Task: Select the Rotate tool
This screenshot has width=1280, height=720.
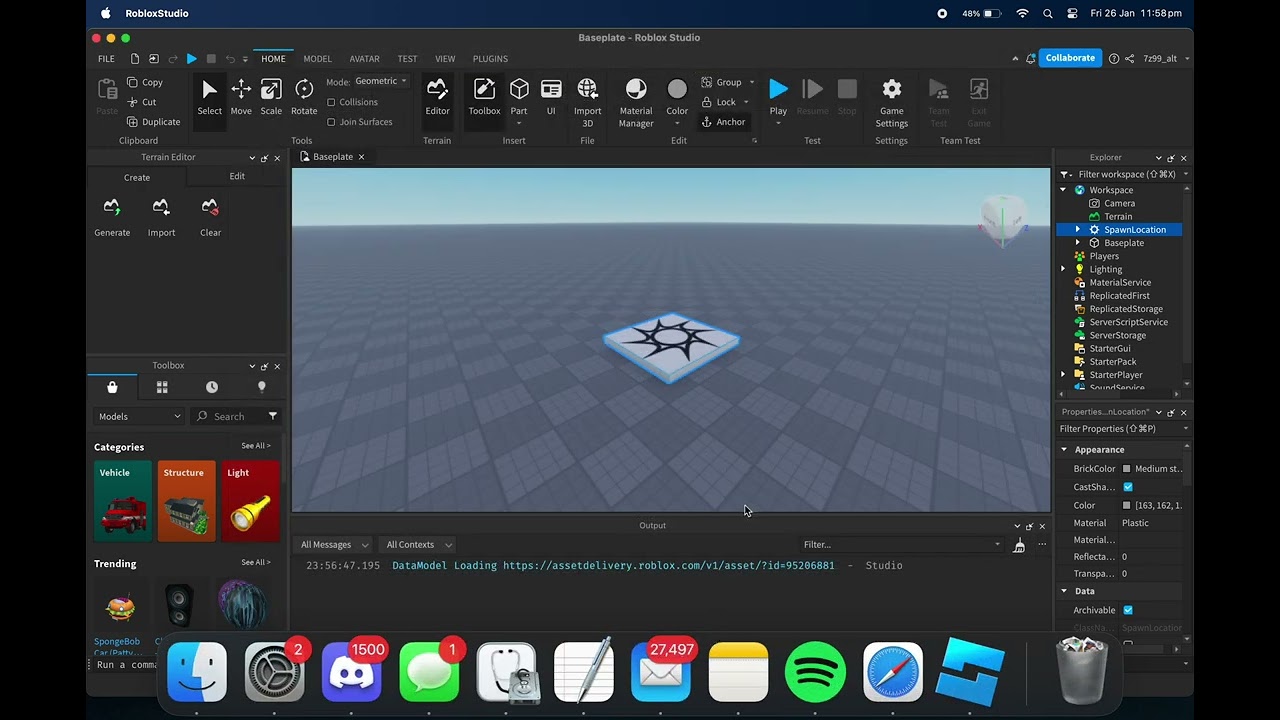Action: click(x=304, y=97)
